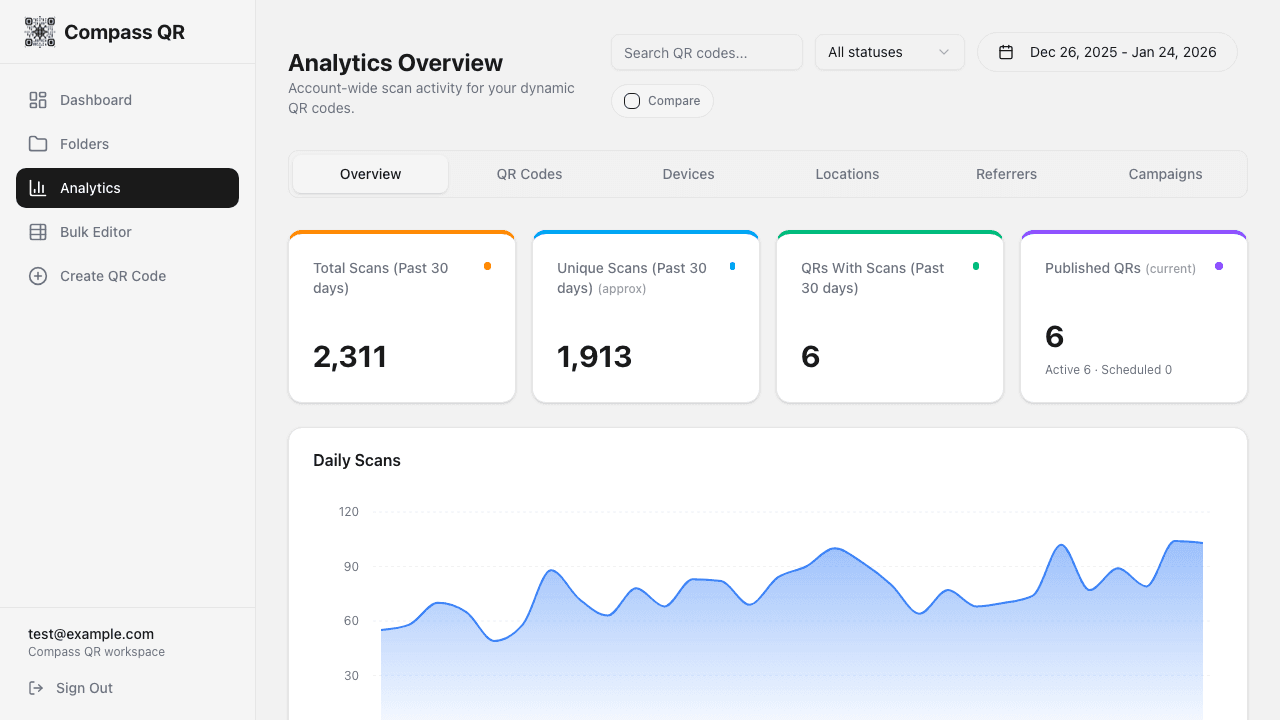Click the Sign Out arrow icon
The height and width of the screenshot is (720, 1280).
coord(35,688)
